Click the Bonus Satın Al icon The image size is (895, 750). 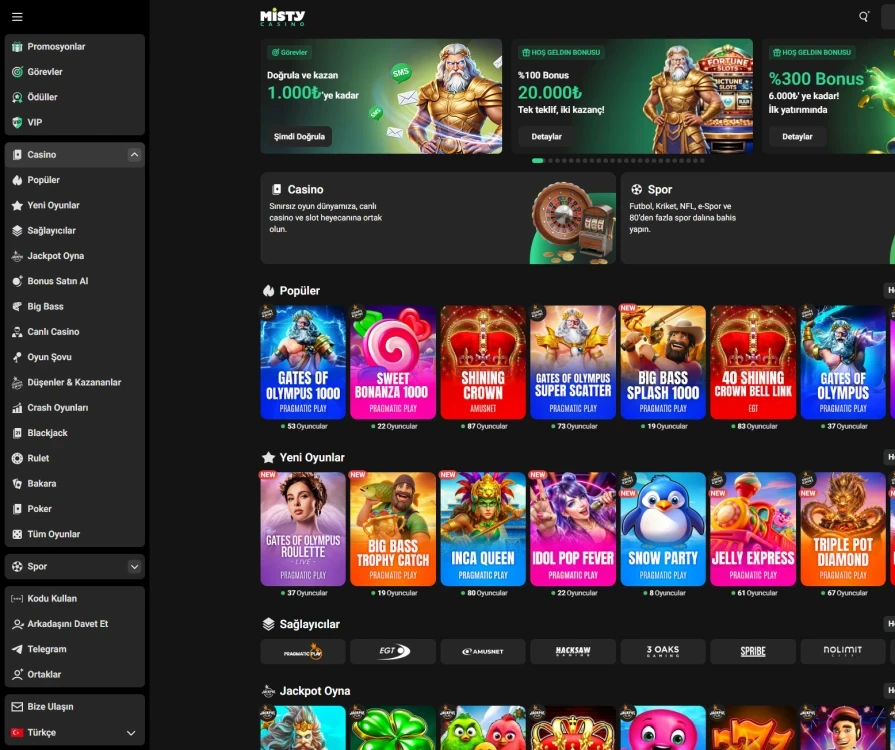[x=17, y=281]
